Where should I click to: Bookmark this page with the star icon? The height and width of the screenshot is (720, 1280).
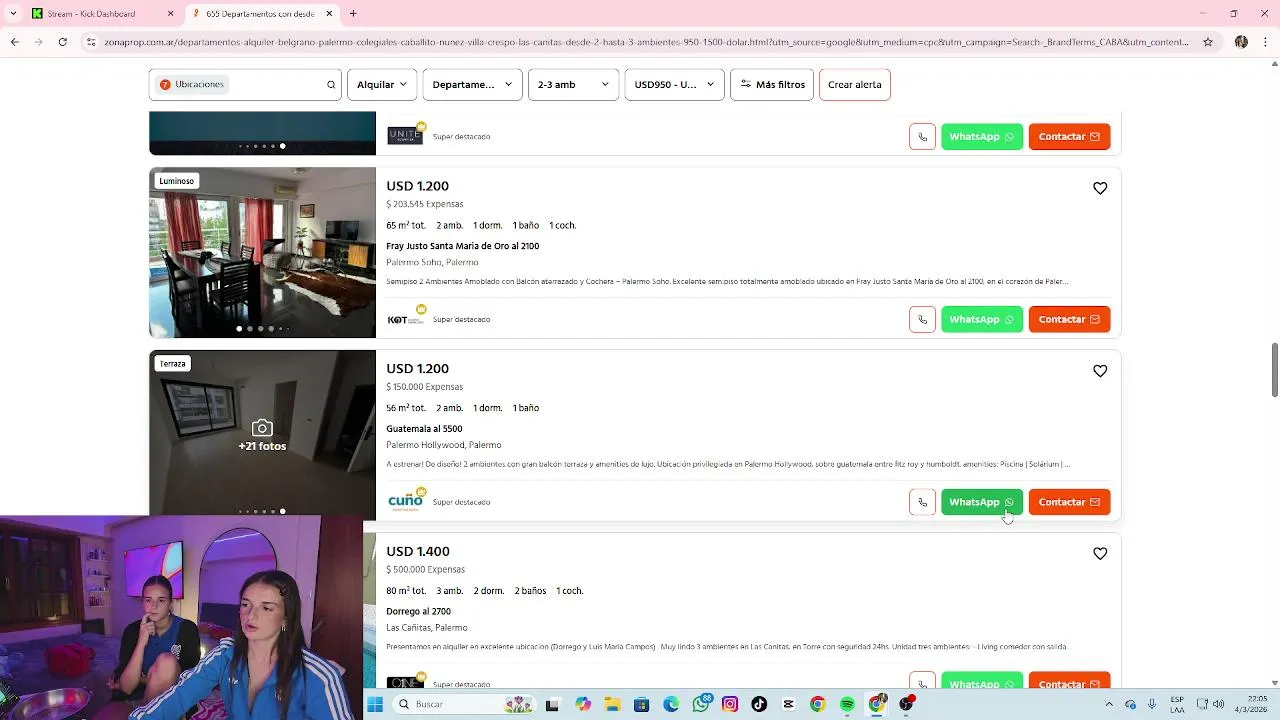1208,42
